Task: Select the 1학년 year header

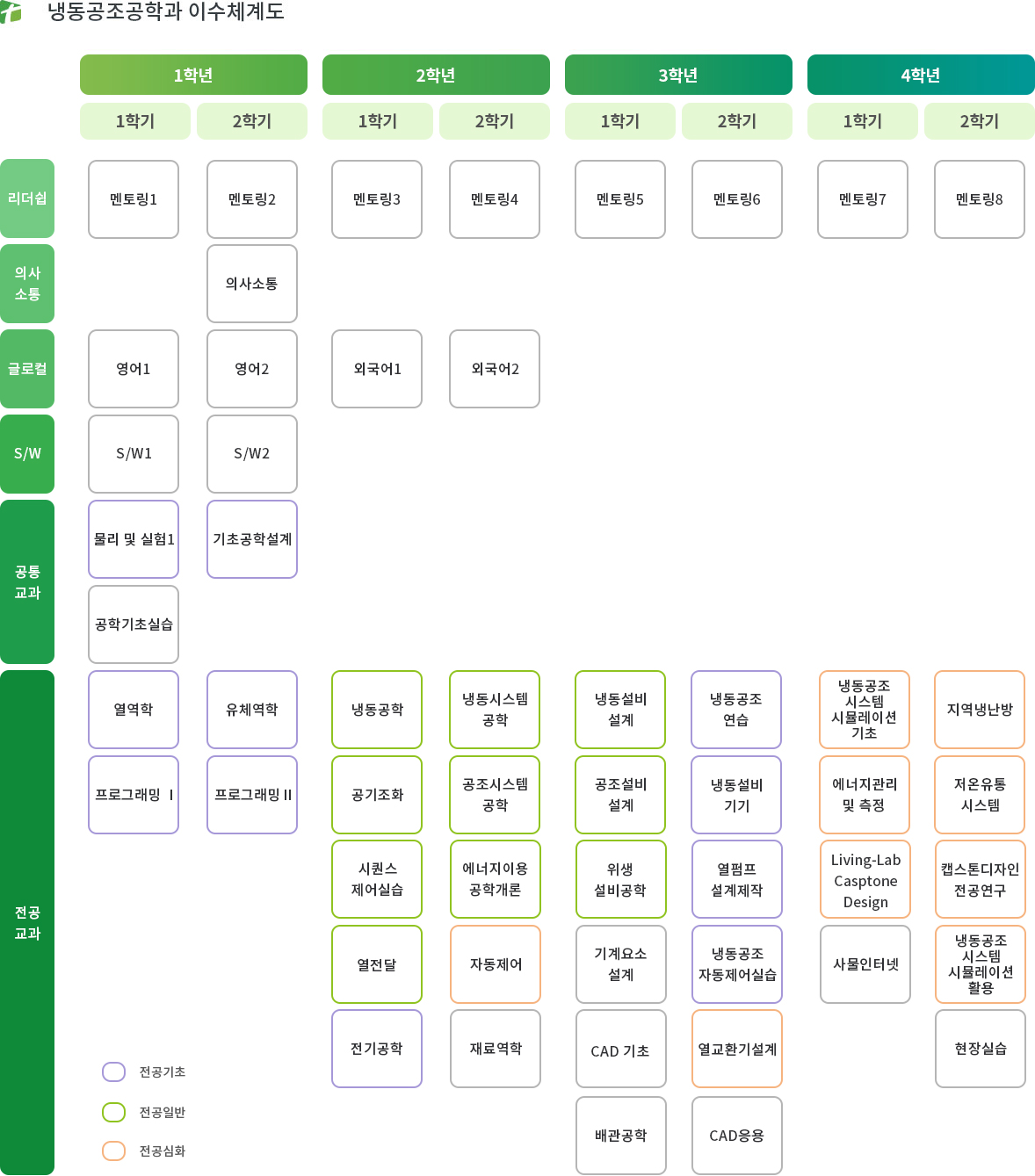Action: (x=193, y=75)
